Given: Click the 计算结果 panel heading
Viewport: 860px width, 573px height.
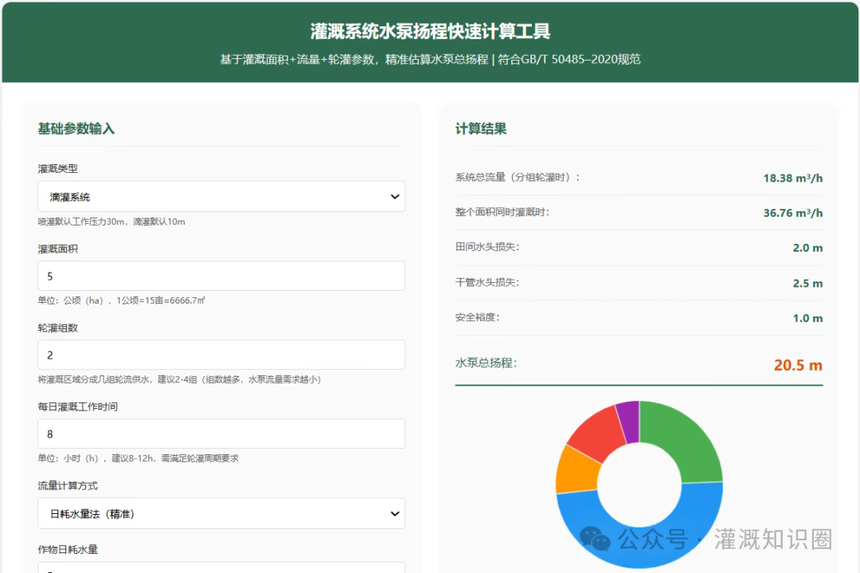Looking at the screenshot, I should [481, 129].
